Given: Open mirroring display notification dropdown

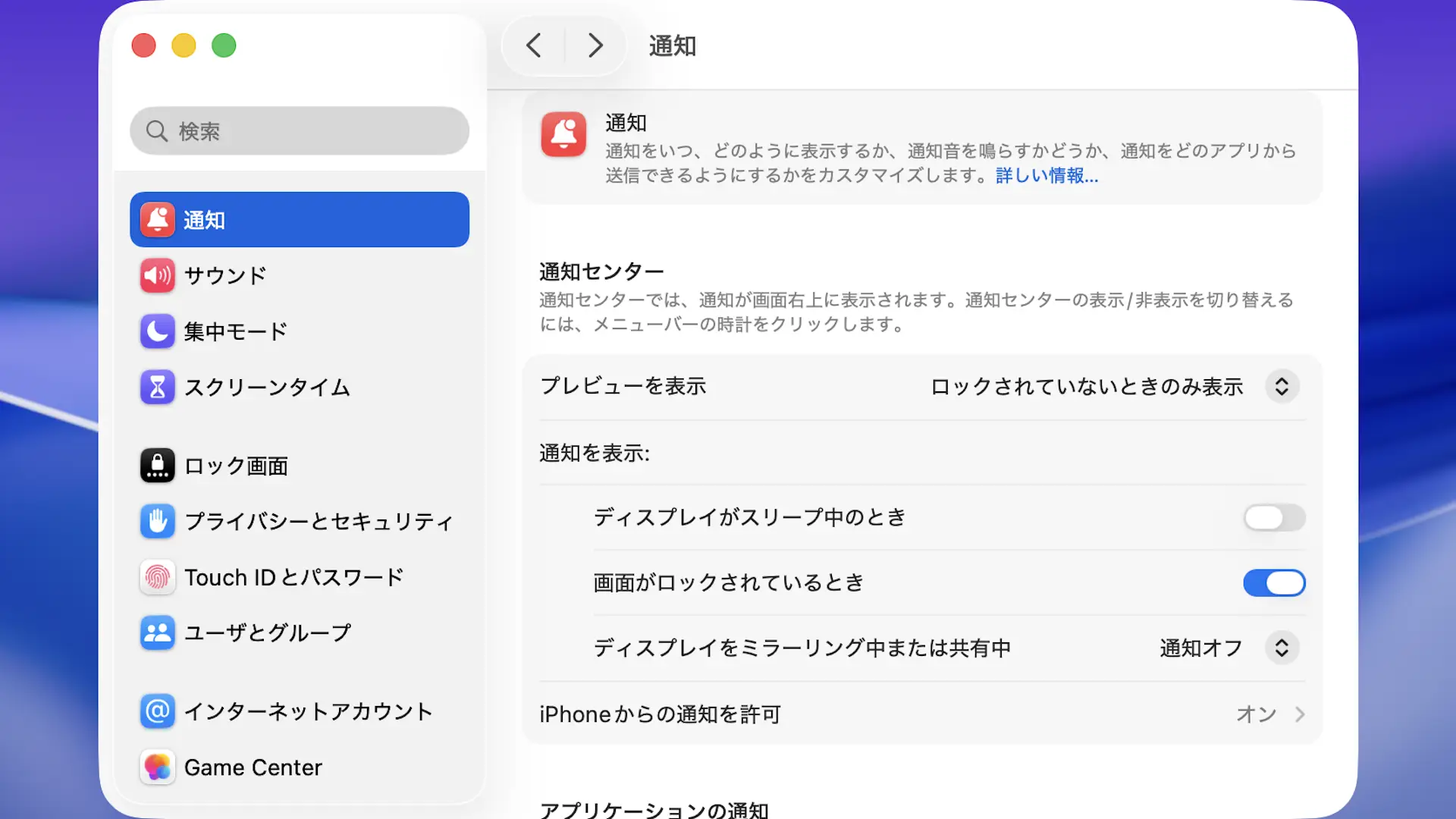Looking at the screenshot, I should coord(1282,648).
